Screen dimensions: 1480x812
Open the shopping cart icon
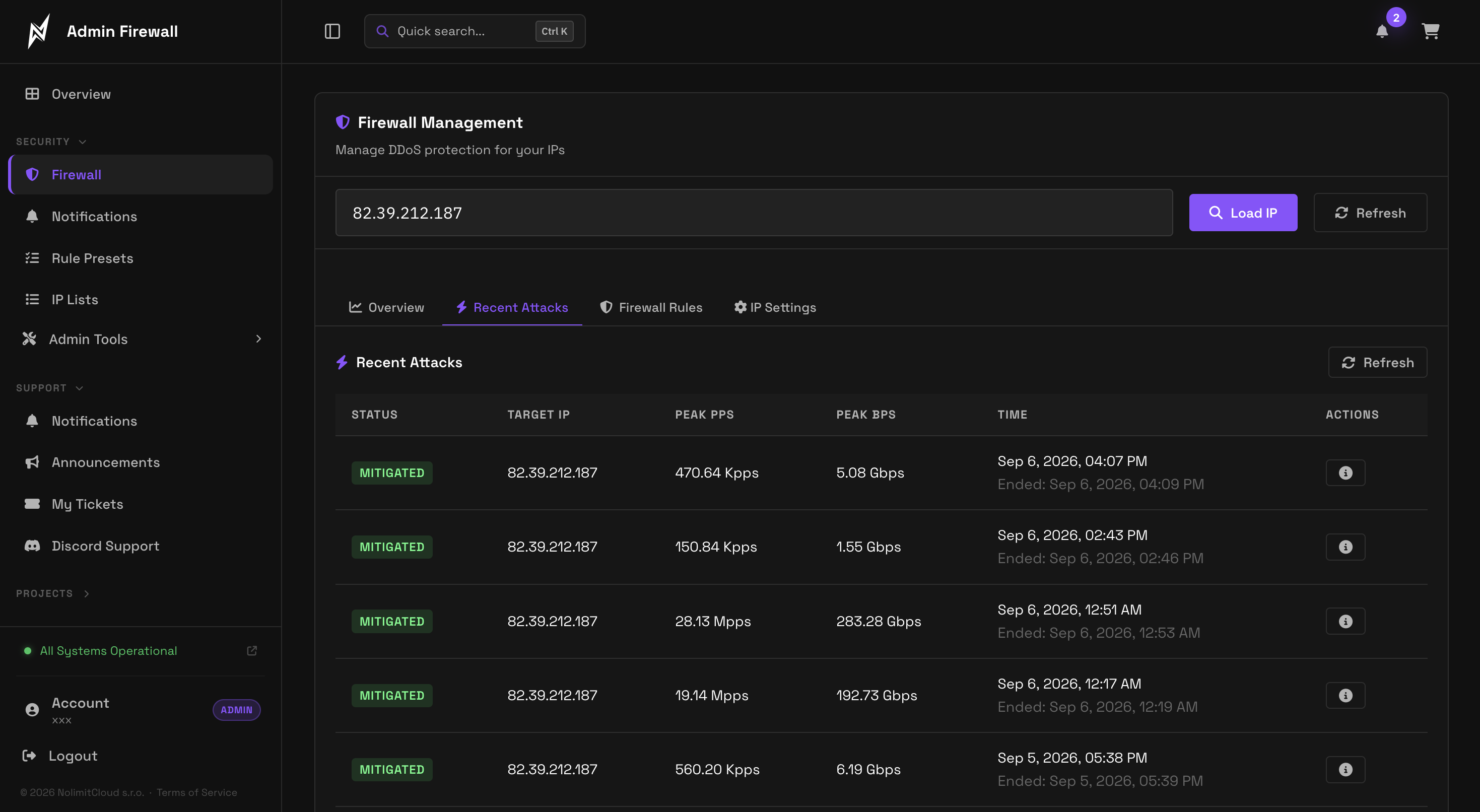pyautogui.click(x=1430, y=31)
